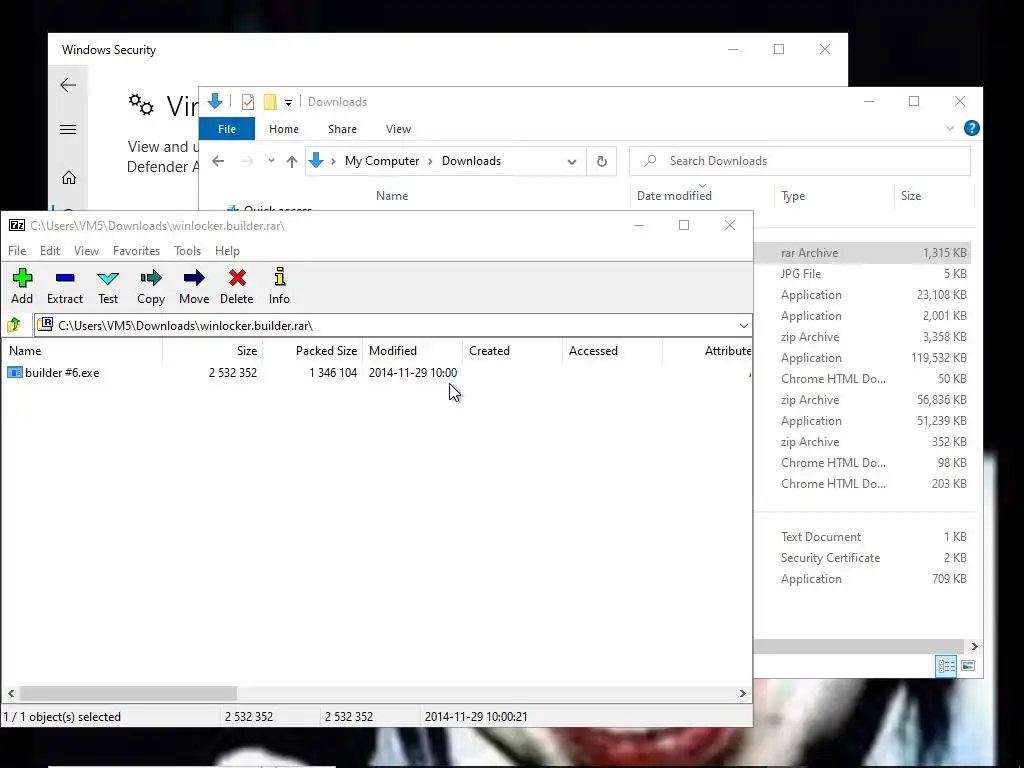Click the Properties quick access toolbar icon
The image size is (1024, 768).
point(248,102)
